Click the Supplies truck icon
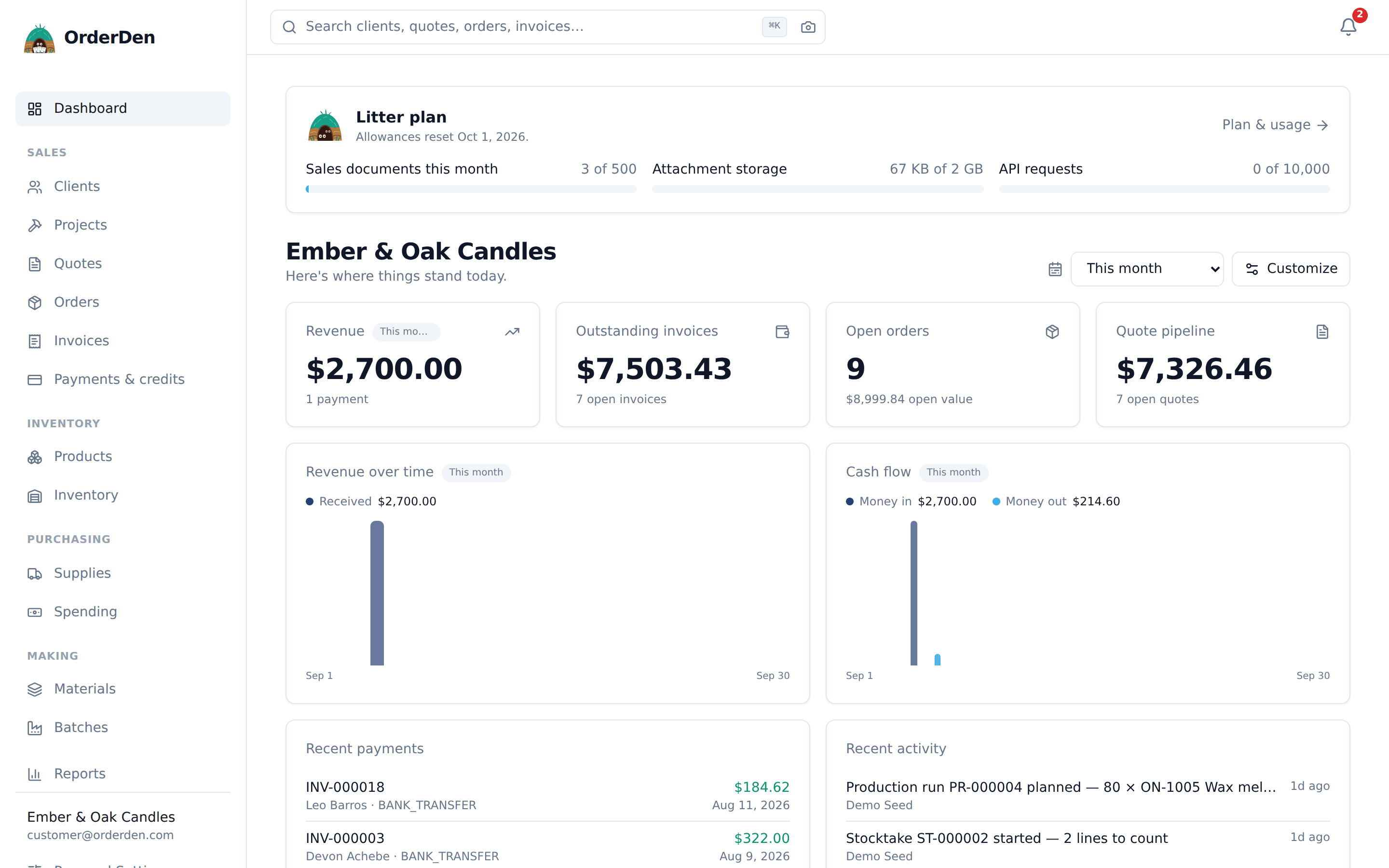 pos(34,573)
